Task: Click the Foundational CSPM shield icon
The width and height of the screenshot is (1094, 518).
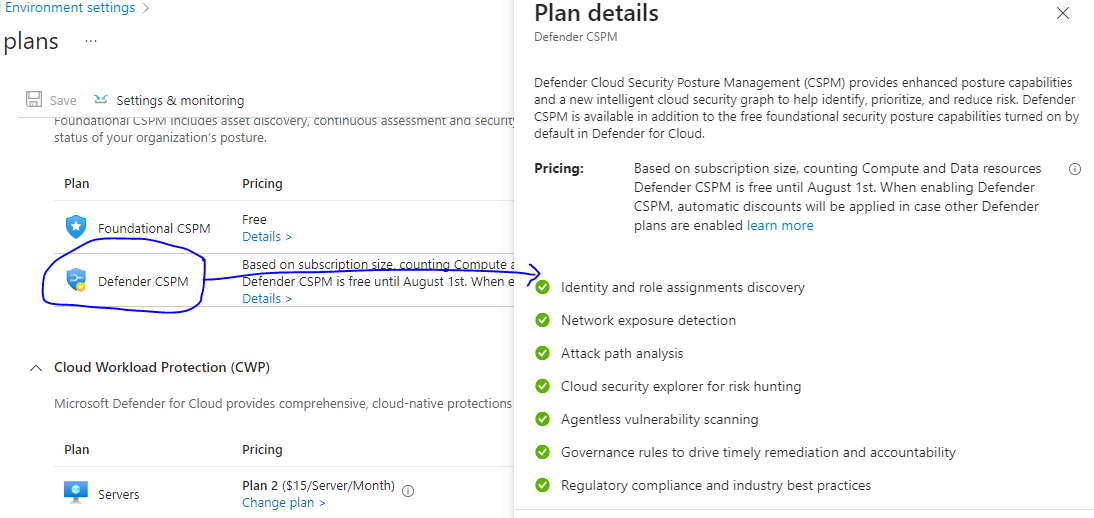Action: pyautogui.click(x=75, y=227)
